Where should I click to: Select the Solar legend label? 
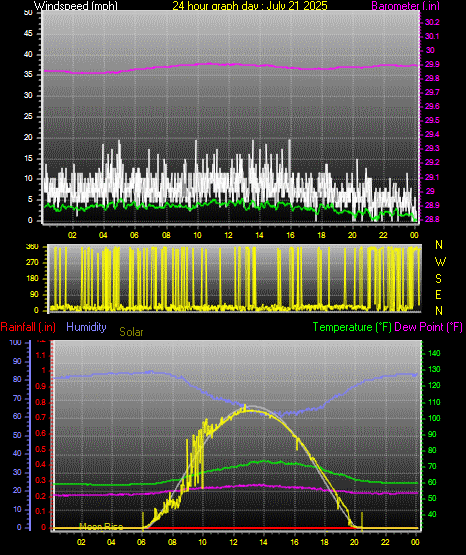131,332
